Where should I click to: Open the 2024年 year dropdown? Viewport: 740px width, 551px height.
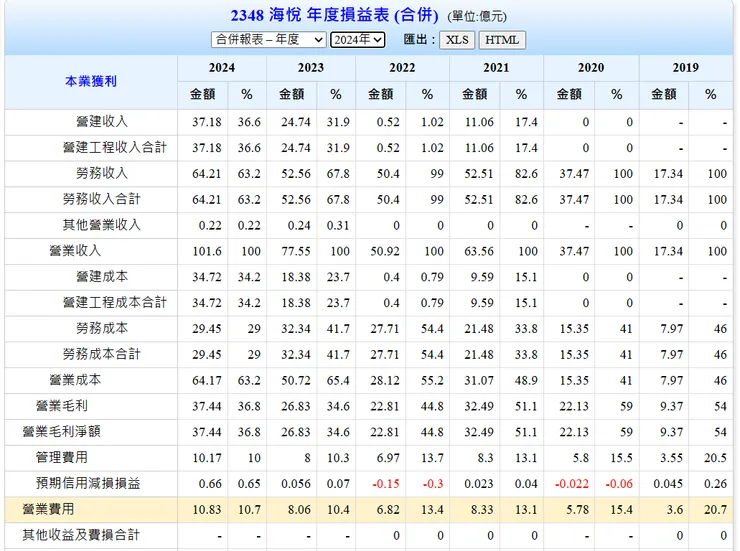click(358, 40)
